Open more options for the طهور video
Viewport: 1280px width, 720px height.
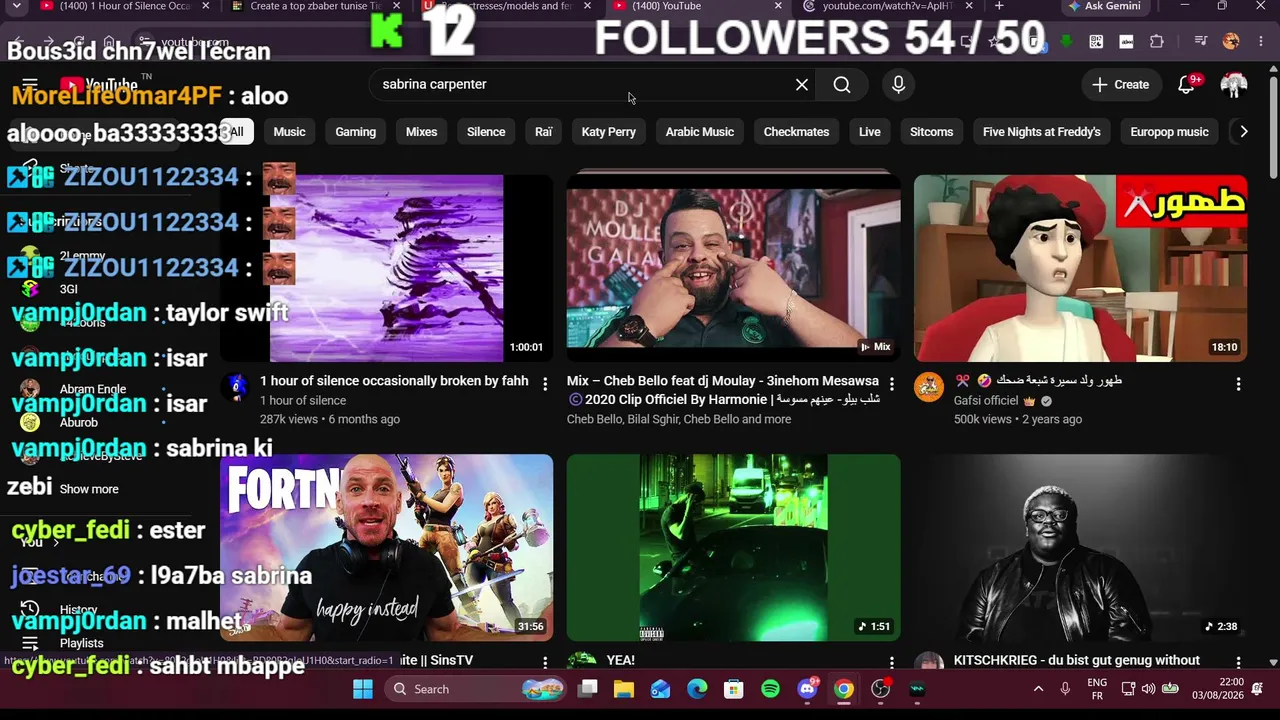(1238, 384)
